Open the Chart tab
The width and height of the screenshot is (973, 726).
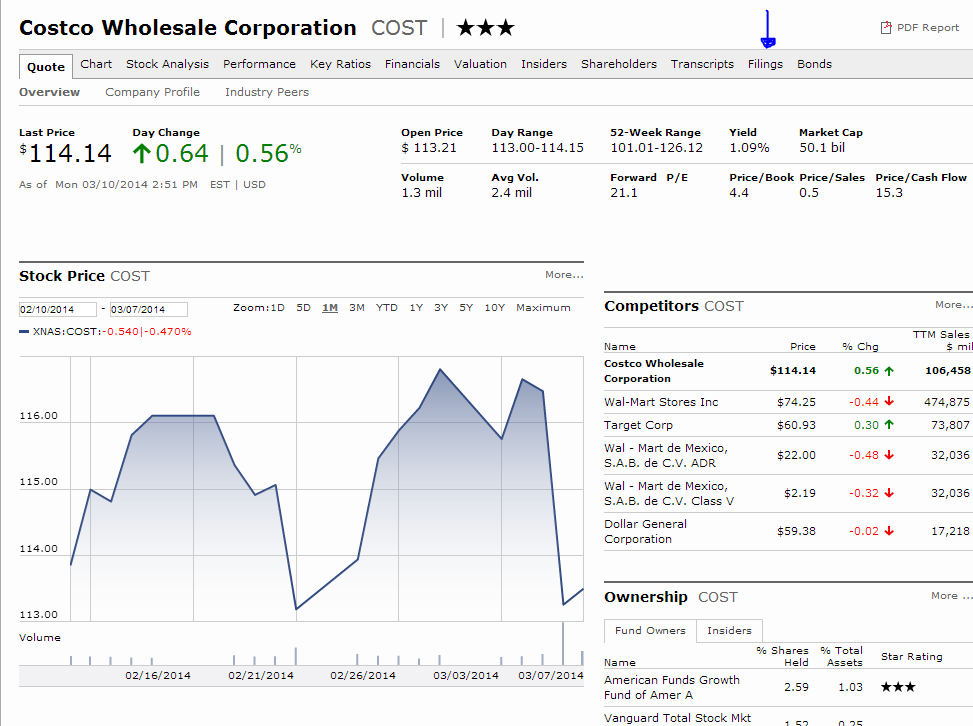[96, 64]
